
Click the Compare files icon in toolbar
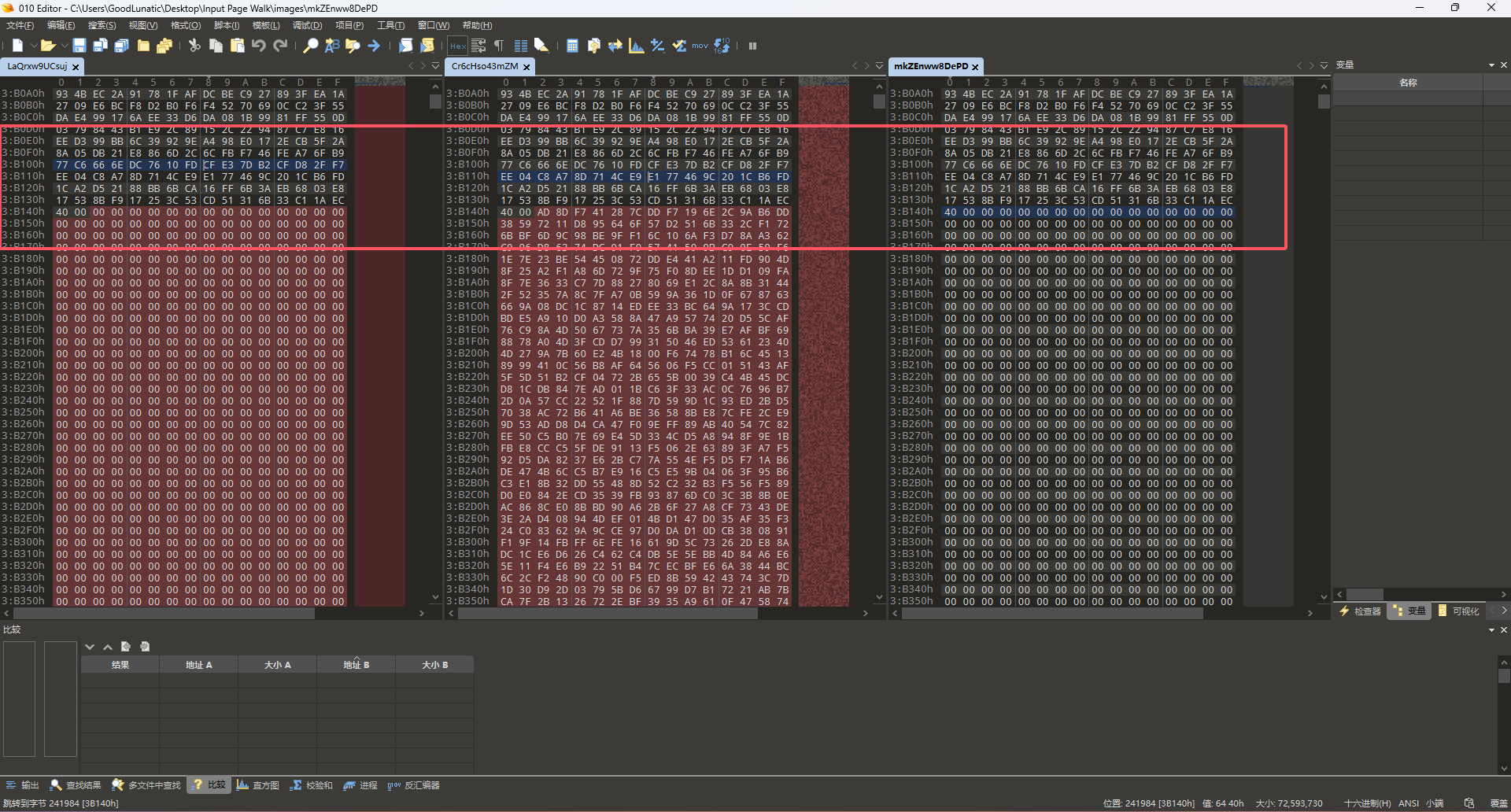594,46
